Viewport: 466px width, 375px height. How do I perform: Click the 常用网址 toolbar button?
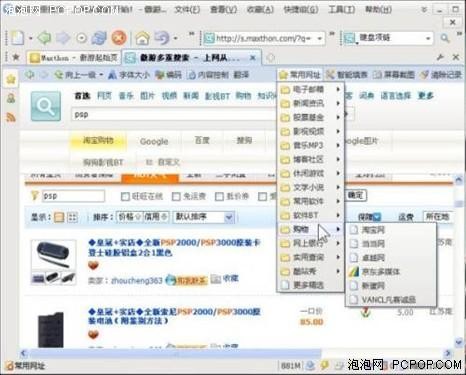coord(299,75)
